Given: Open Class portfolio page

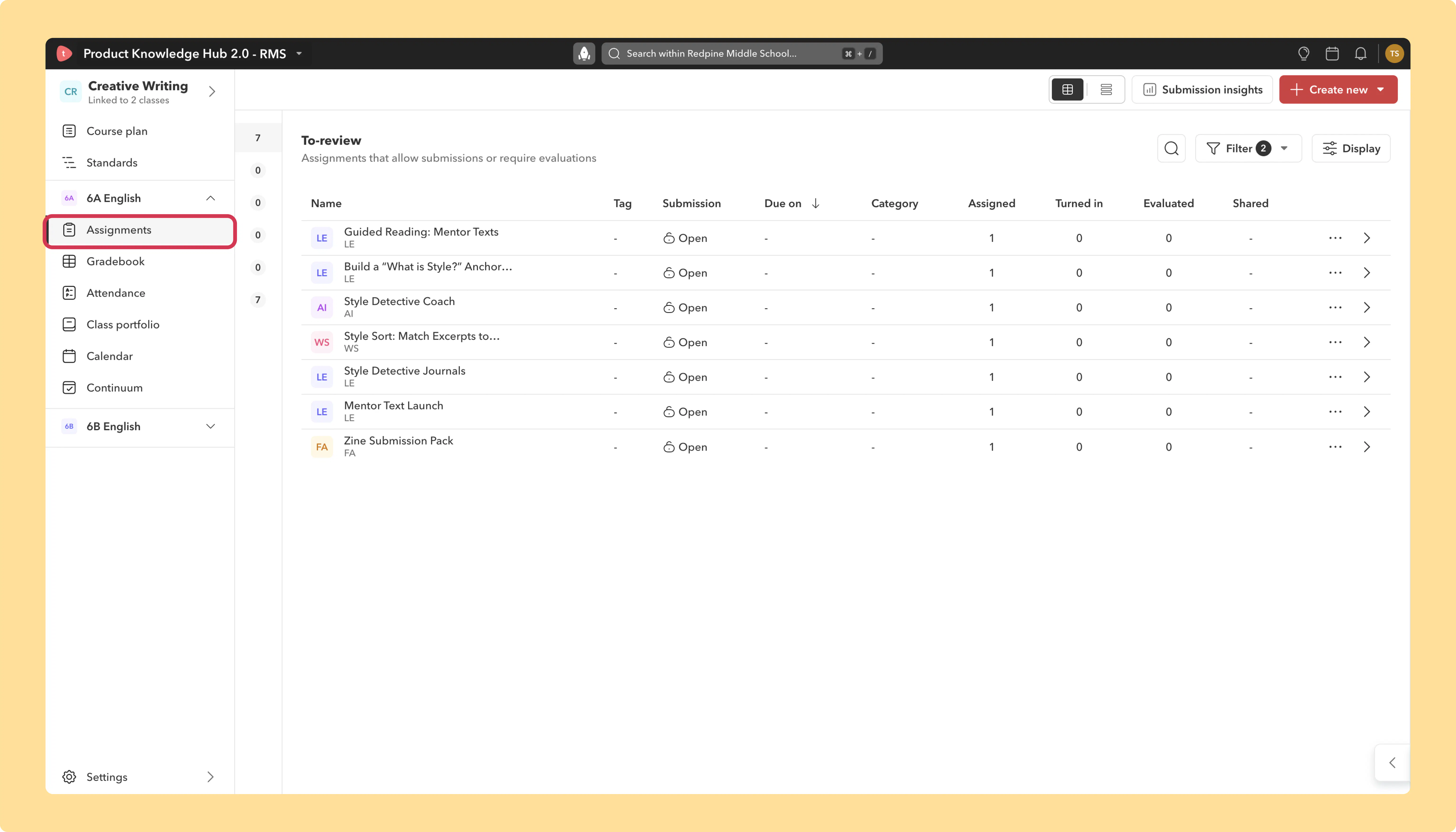Looking at the screenshot, I should [x=140, y=325].
